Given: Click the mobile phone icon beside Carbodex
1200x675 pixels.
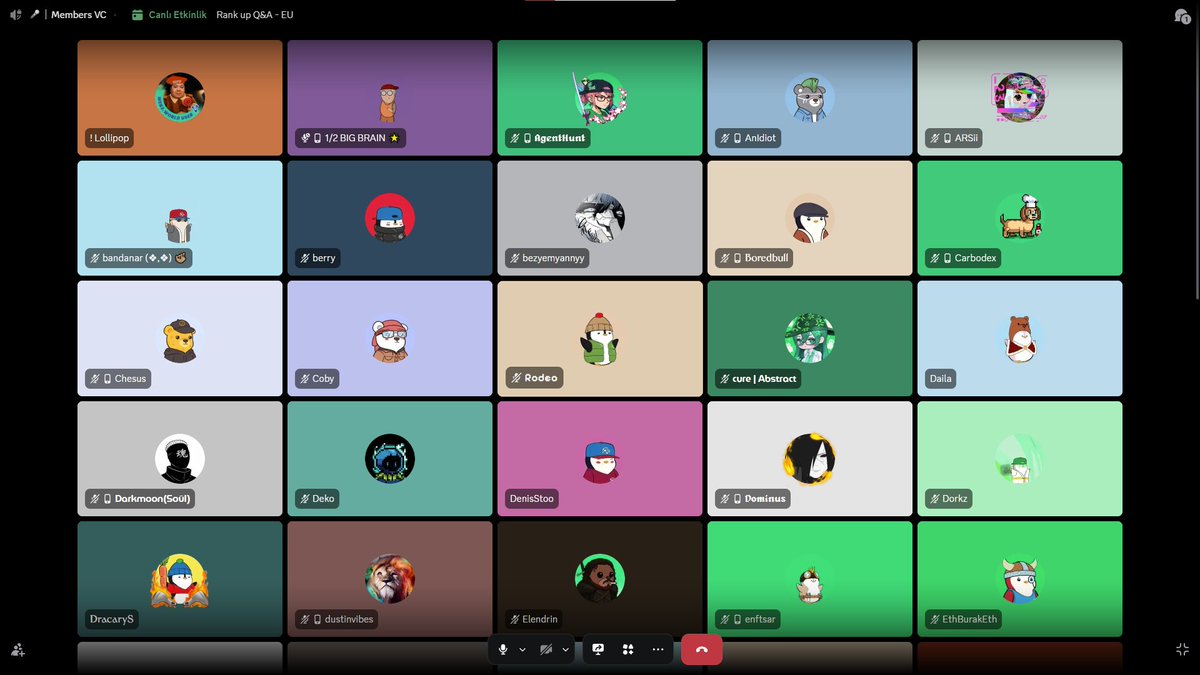Looking at the screenshot, I should [947, 258].
